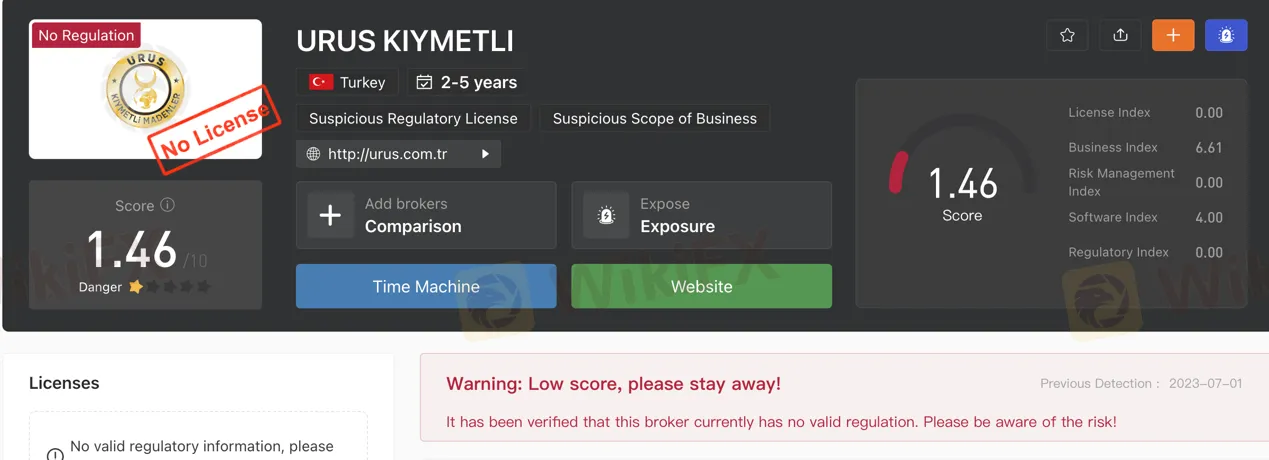This screenshot has height=460, width=1269.
Task: Select the Suspicious Scope of Business tag
Action: 655,118
